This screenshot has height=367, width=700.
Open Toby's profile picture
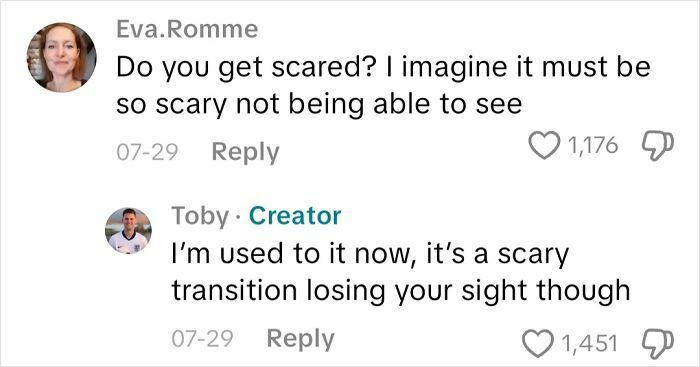coord(129,231)
